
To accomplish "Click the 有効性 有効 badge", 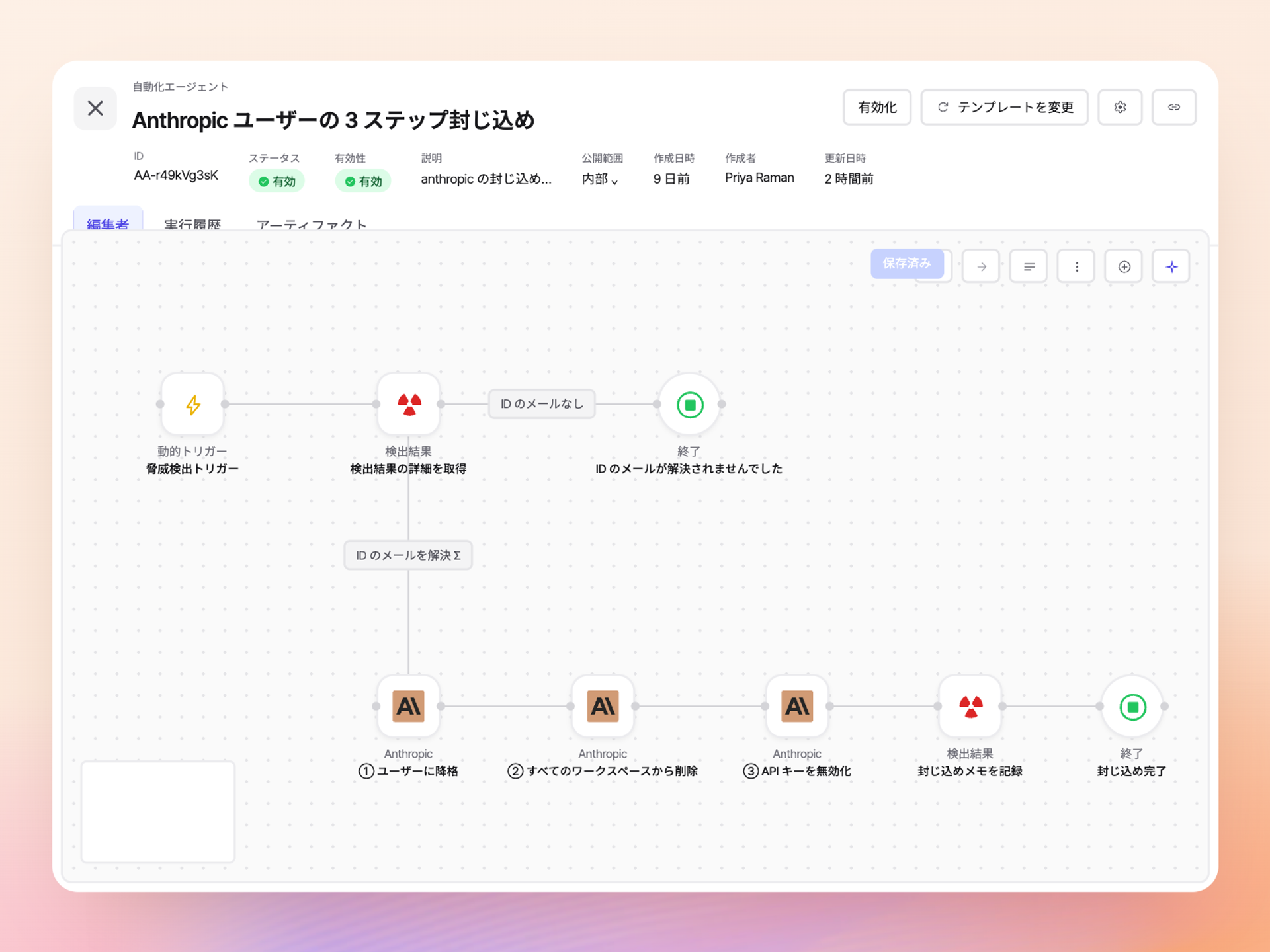I will point(363,181).
